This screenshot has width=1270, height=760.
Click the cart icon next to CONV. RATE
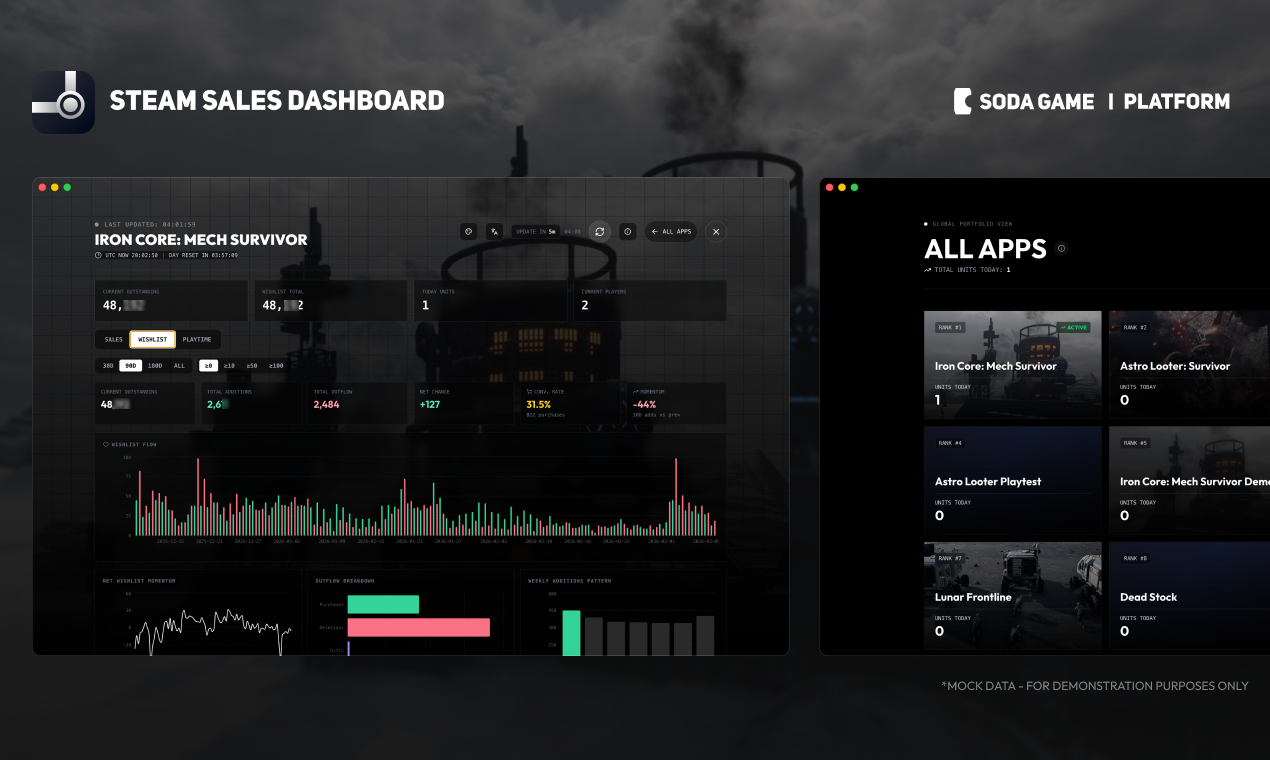(527, 392)
